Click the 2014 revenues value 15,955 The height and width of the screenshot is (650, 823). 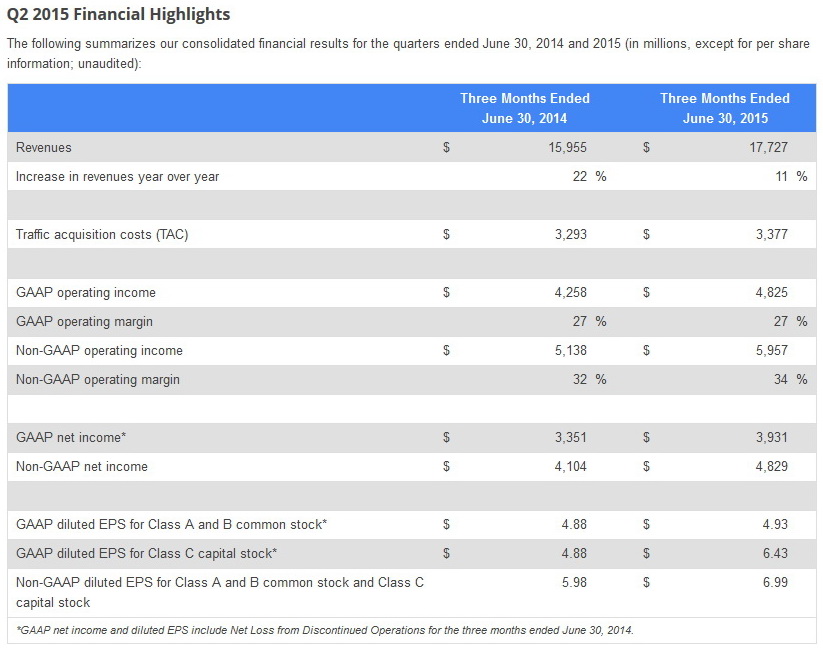567,148
